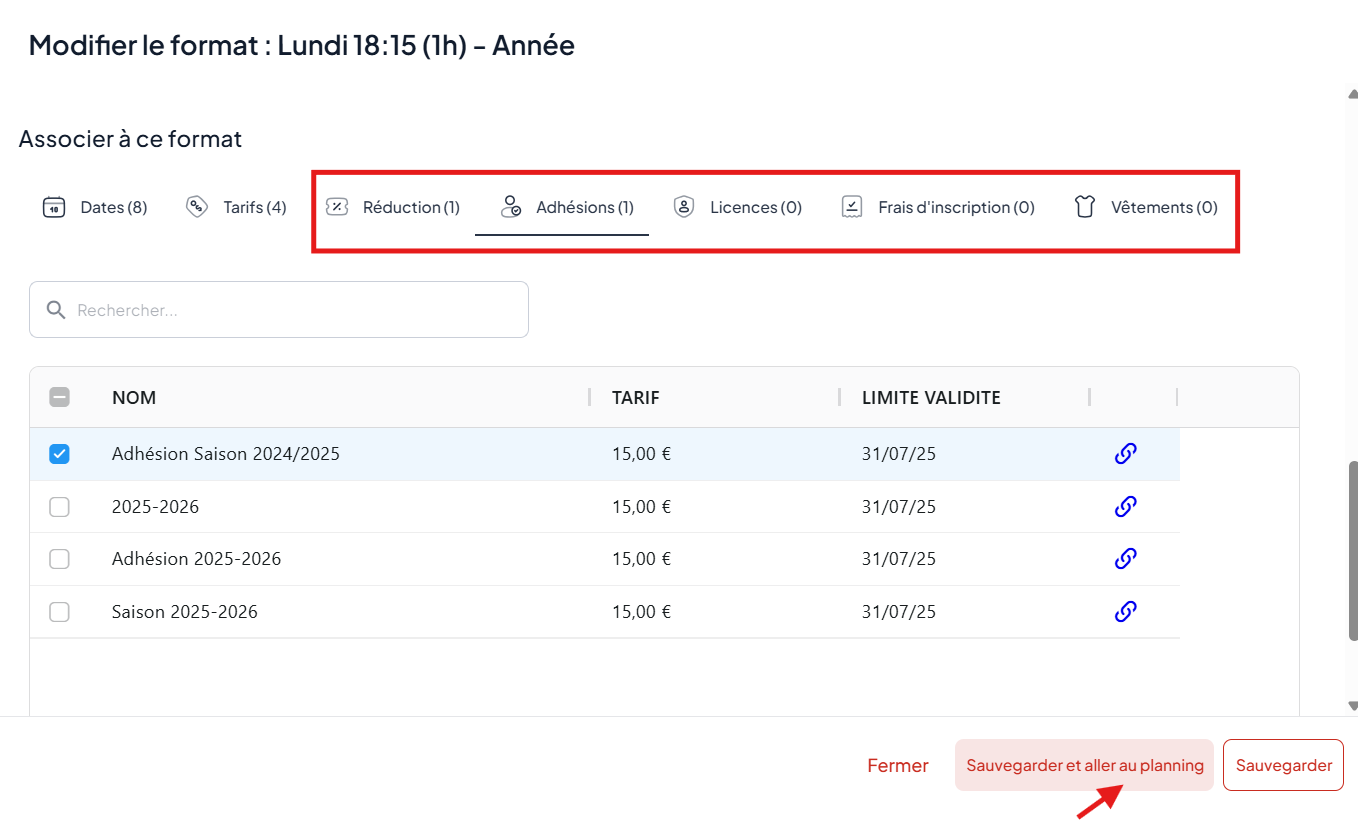This screenshot has height=820, width=1358.
Task: Click the calendar icon of Dates tab
Action: click(x=53, y=207)
